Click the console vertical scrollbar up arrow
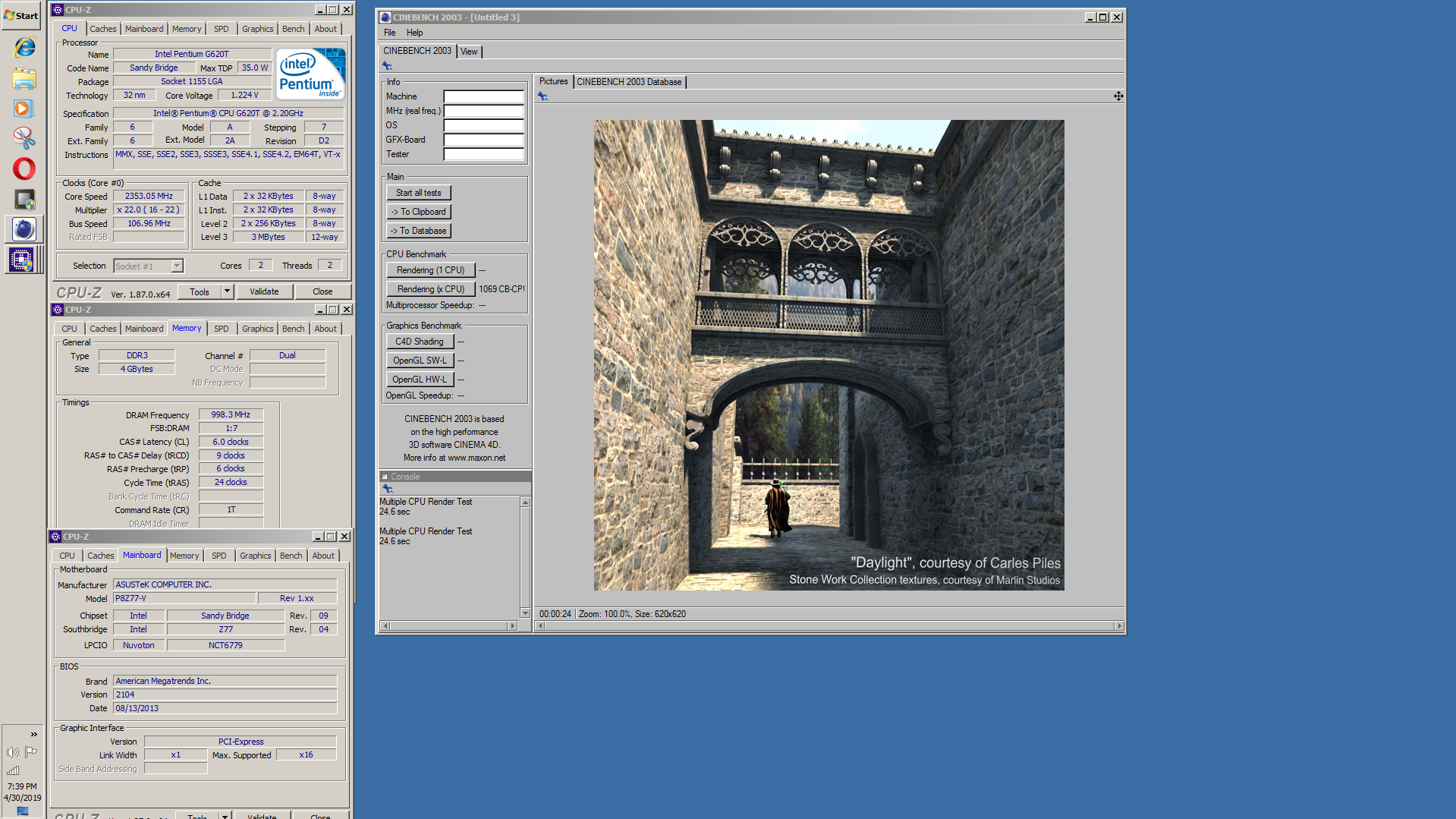 point(525,502)
